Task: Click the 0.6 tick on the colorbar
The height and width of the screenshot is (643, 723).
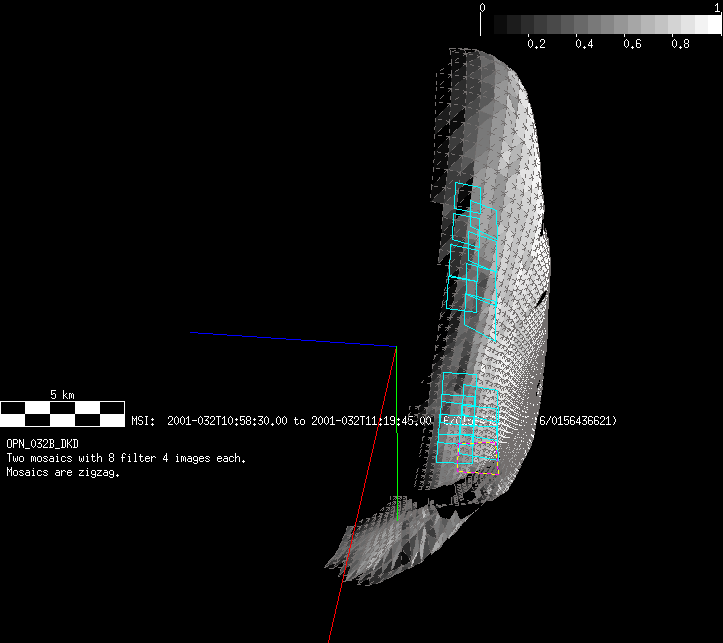Action: (632, 44)
